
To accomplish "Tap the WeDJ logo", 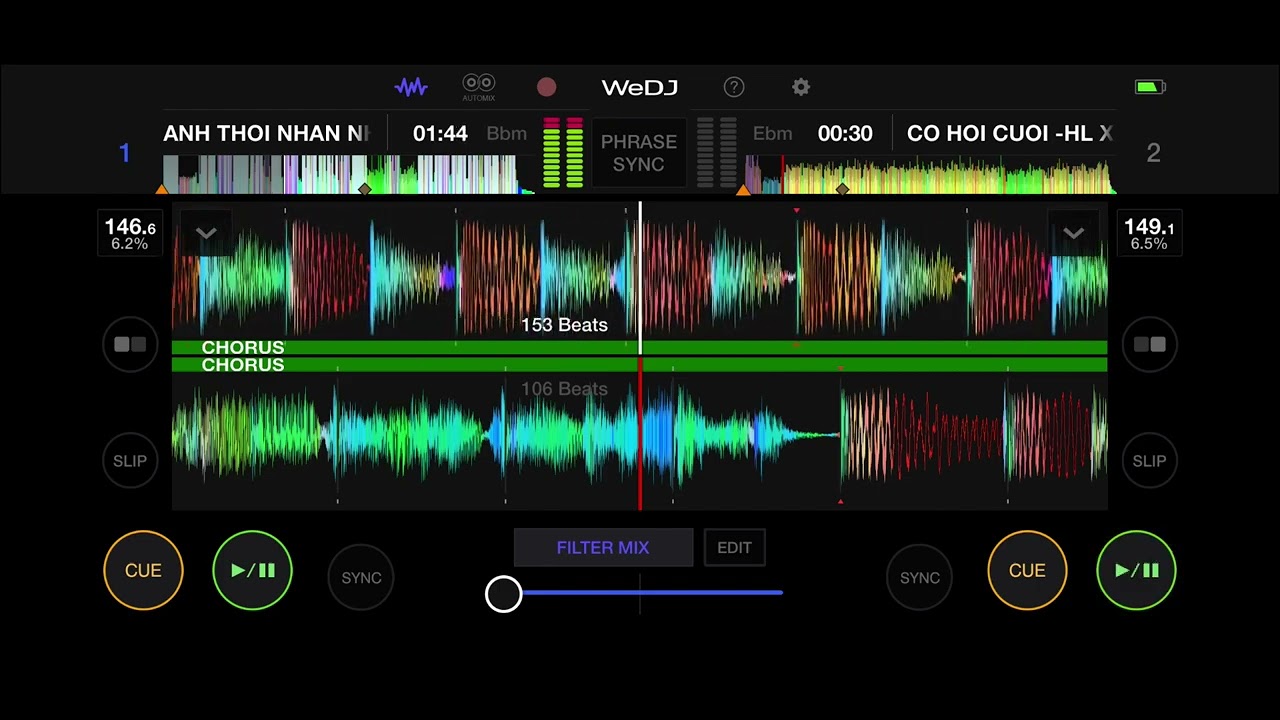I will pyautogui.click(x=639, y=88).
